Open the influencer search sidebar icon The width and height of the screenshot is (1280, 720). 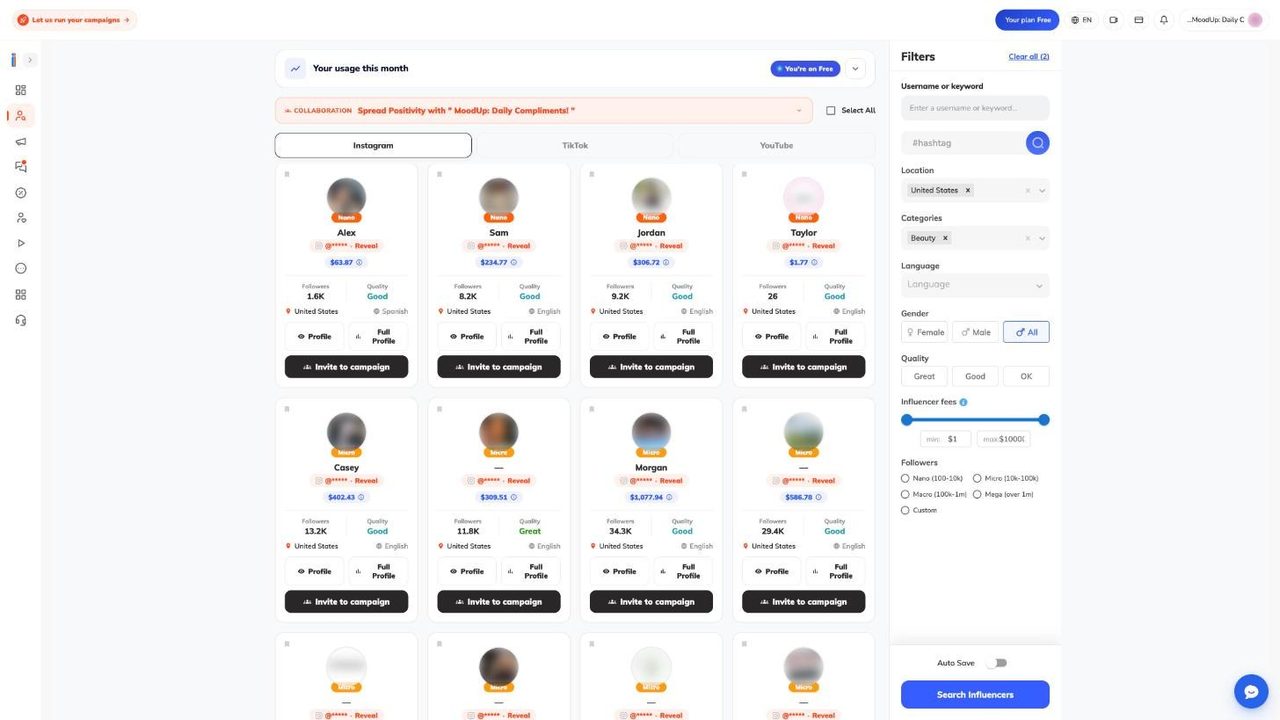[x=20, y=116]
